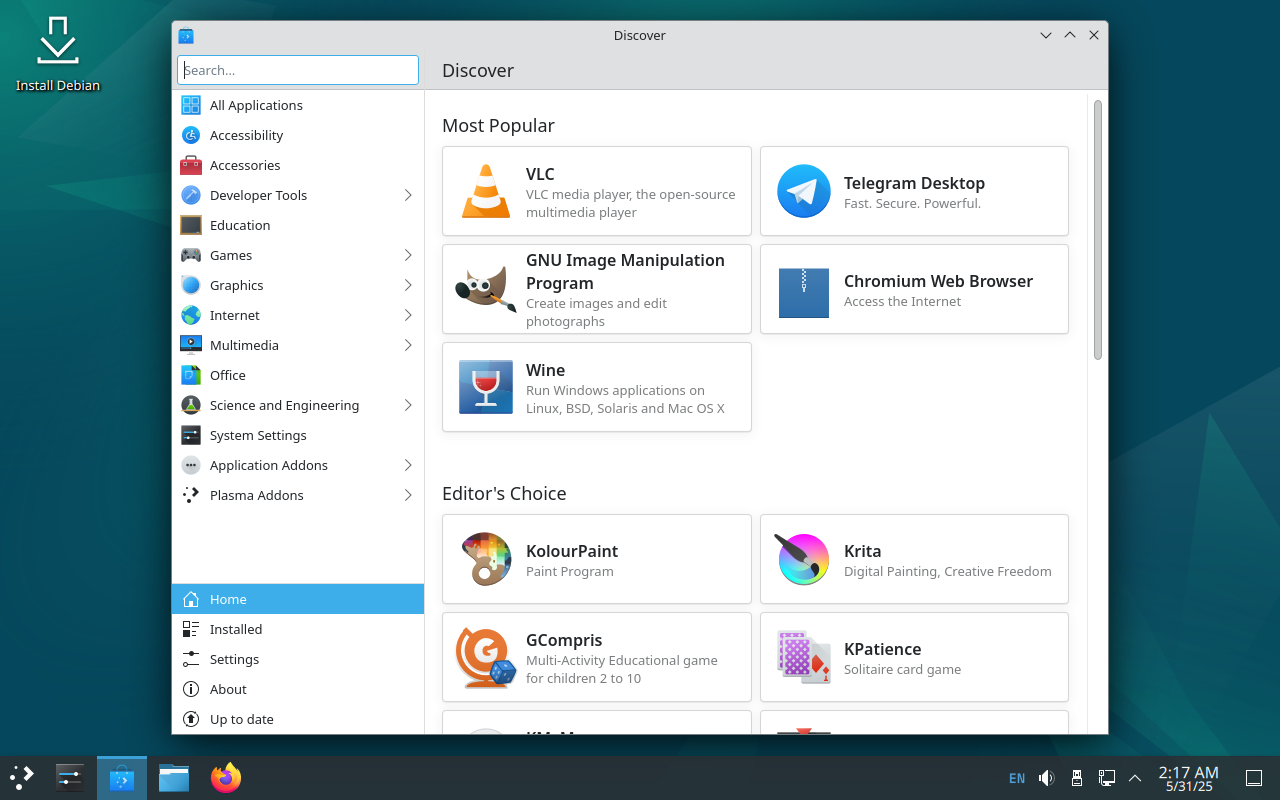Expand the Application Addons category
This screenshot has width=1280, height=800.
(408, 465)
